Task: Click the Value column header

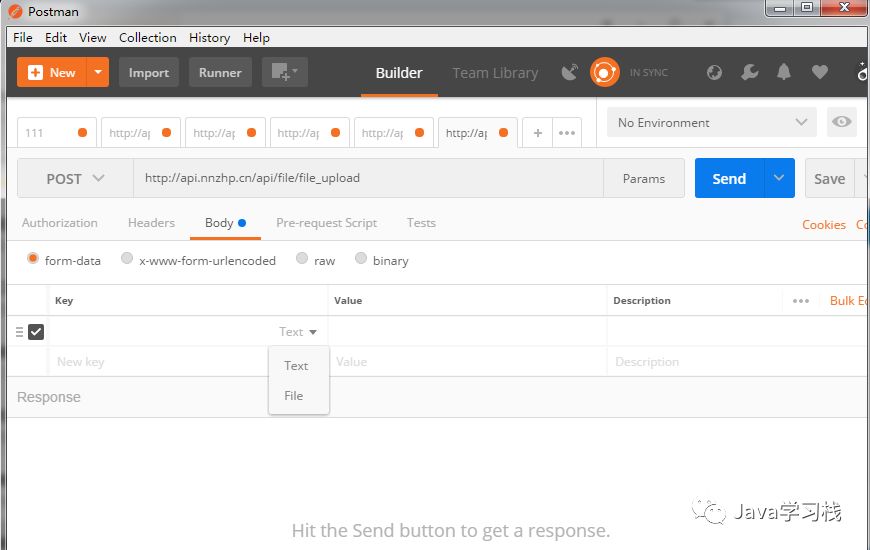Action: 348,300
